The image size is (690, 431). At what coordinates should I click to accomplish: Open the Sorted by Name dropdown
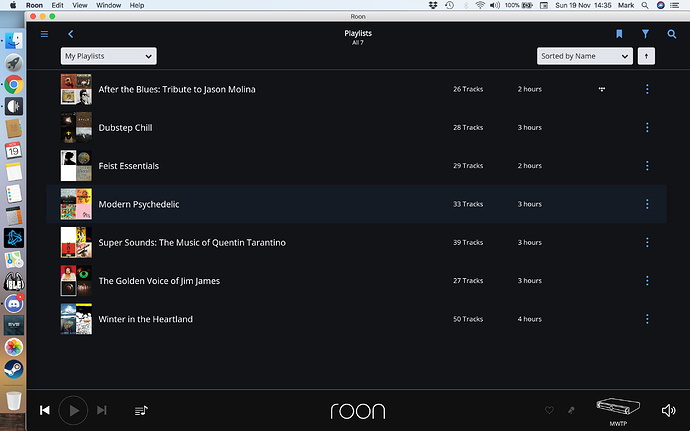(584, 56)
